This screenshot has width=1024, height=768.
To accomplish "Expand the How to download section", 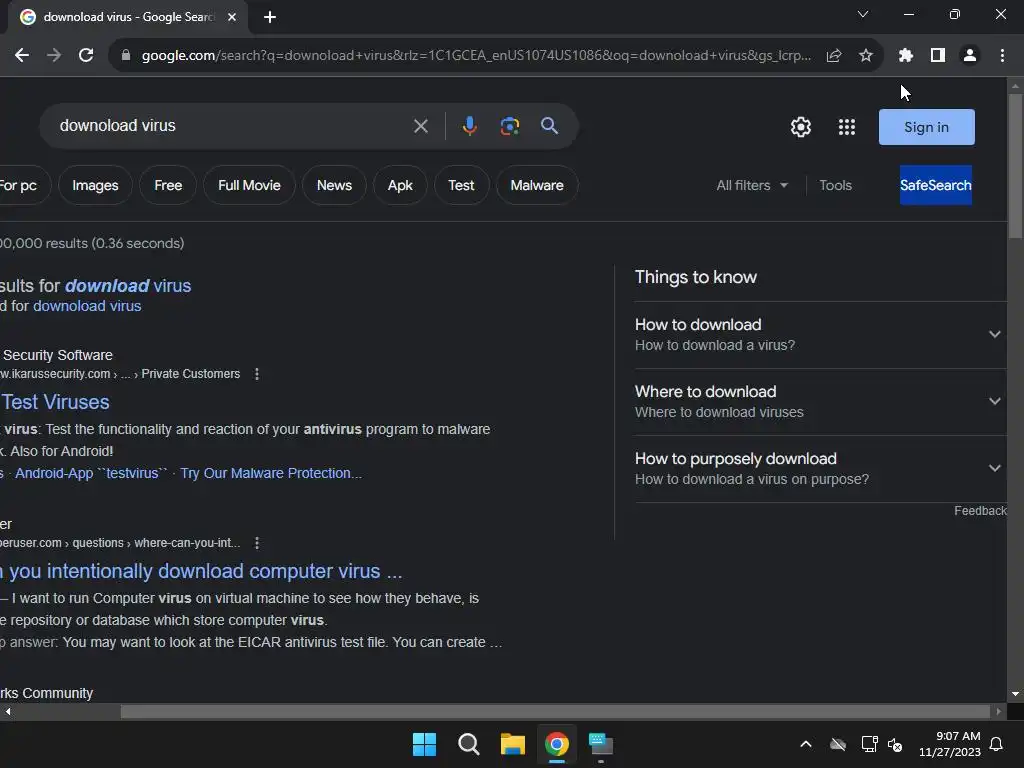I will [819, 335].
